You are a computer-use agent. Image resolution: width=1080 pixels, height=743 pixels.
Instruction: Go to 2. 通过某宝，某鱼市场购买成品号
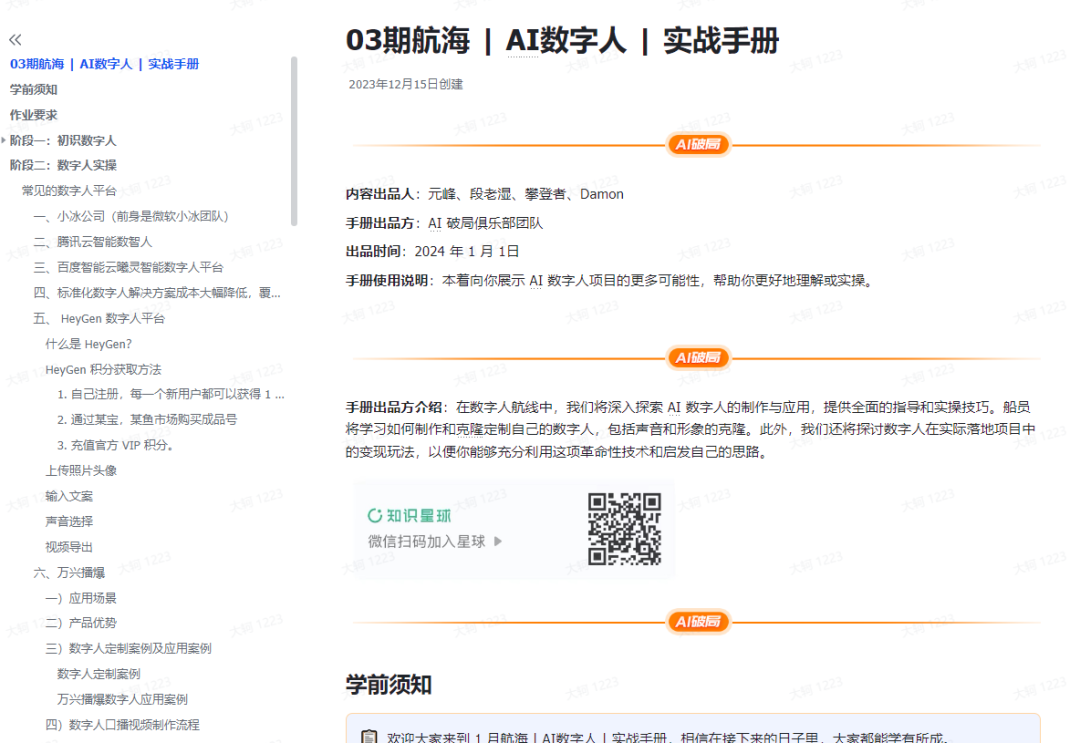pyautogui.click(x=147, y=419)
